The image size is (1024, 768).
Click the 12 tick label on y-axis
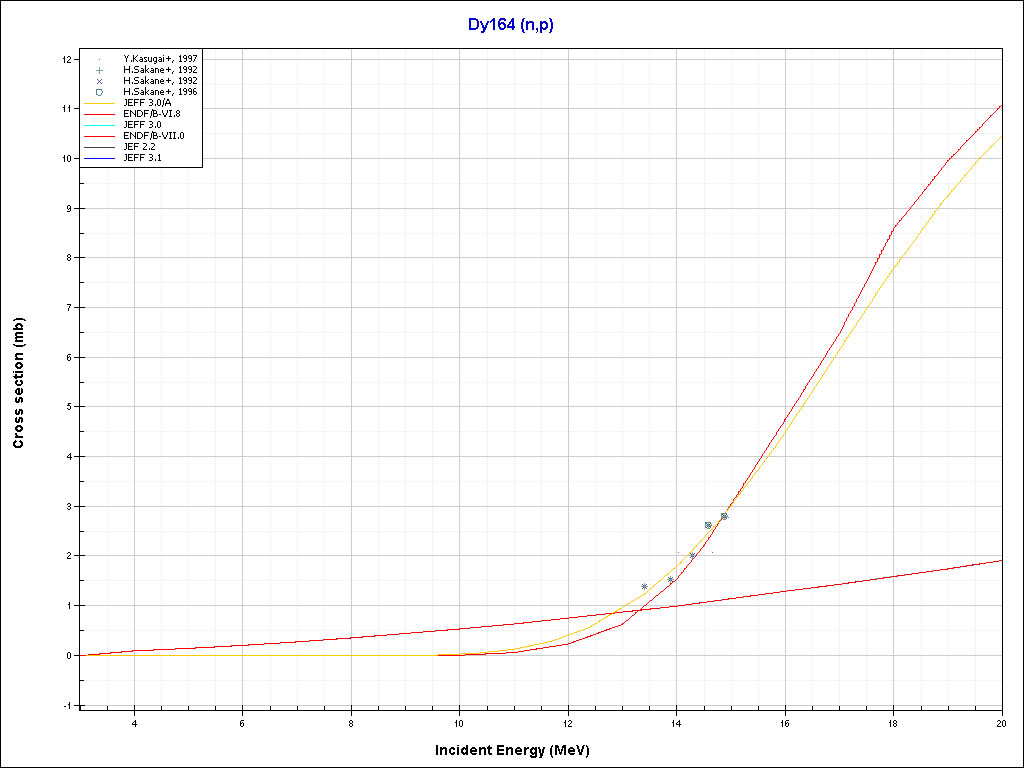(66, 59)
